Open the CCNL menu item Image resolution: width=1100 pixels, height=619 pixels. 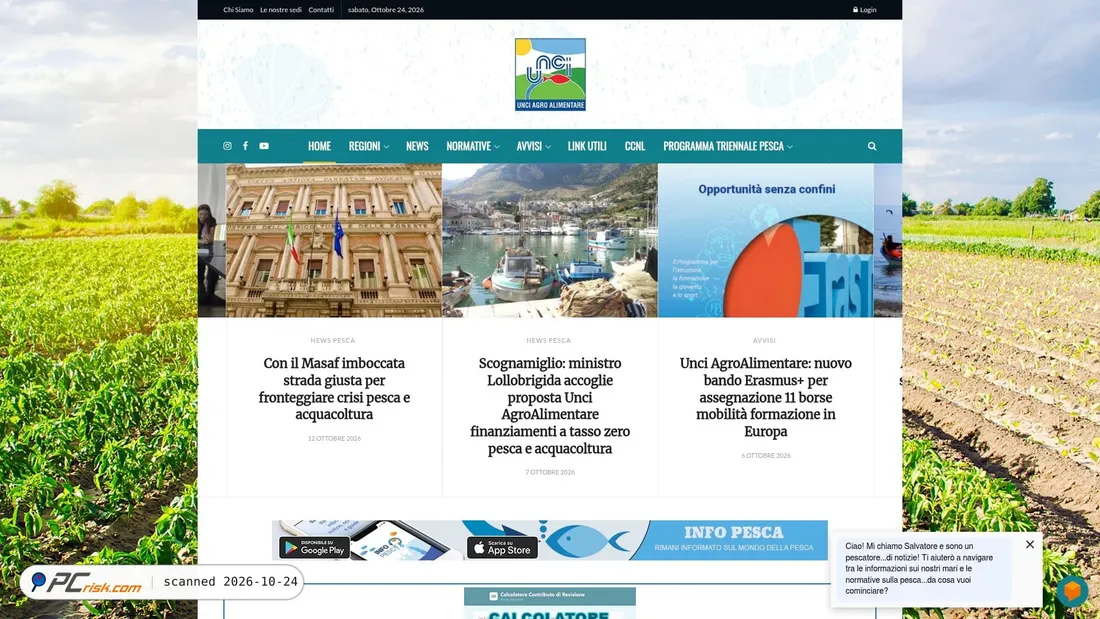coord(635,146)
